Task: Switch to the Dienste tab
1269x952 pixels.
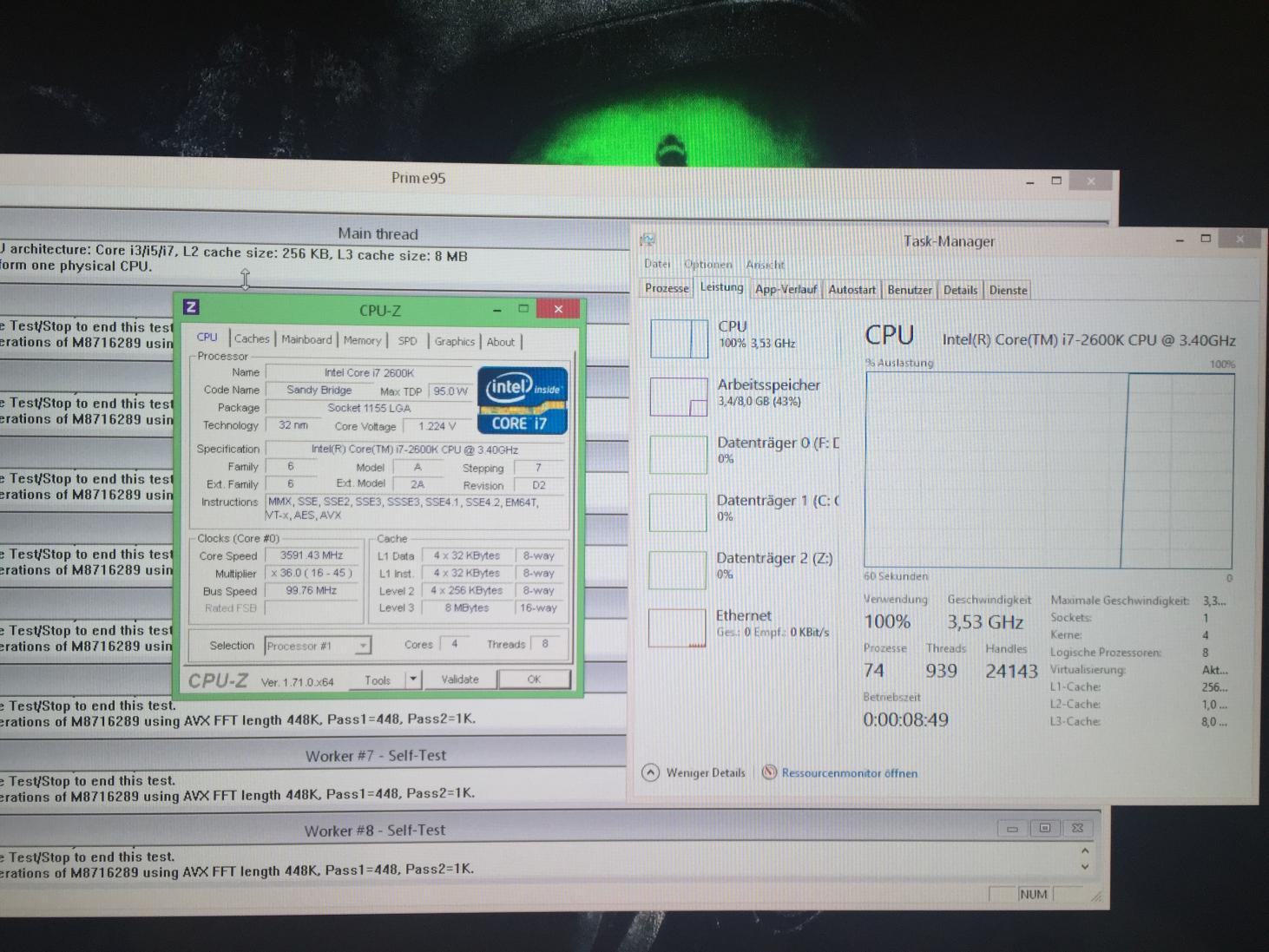Action: pos(1008,290)
